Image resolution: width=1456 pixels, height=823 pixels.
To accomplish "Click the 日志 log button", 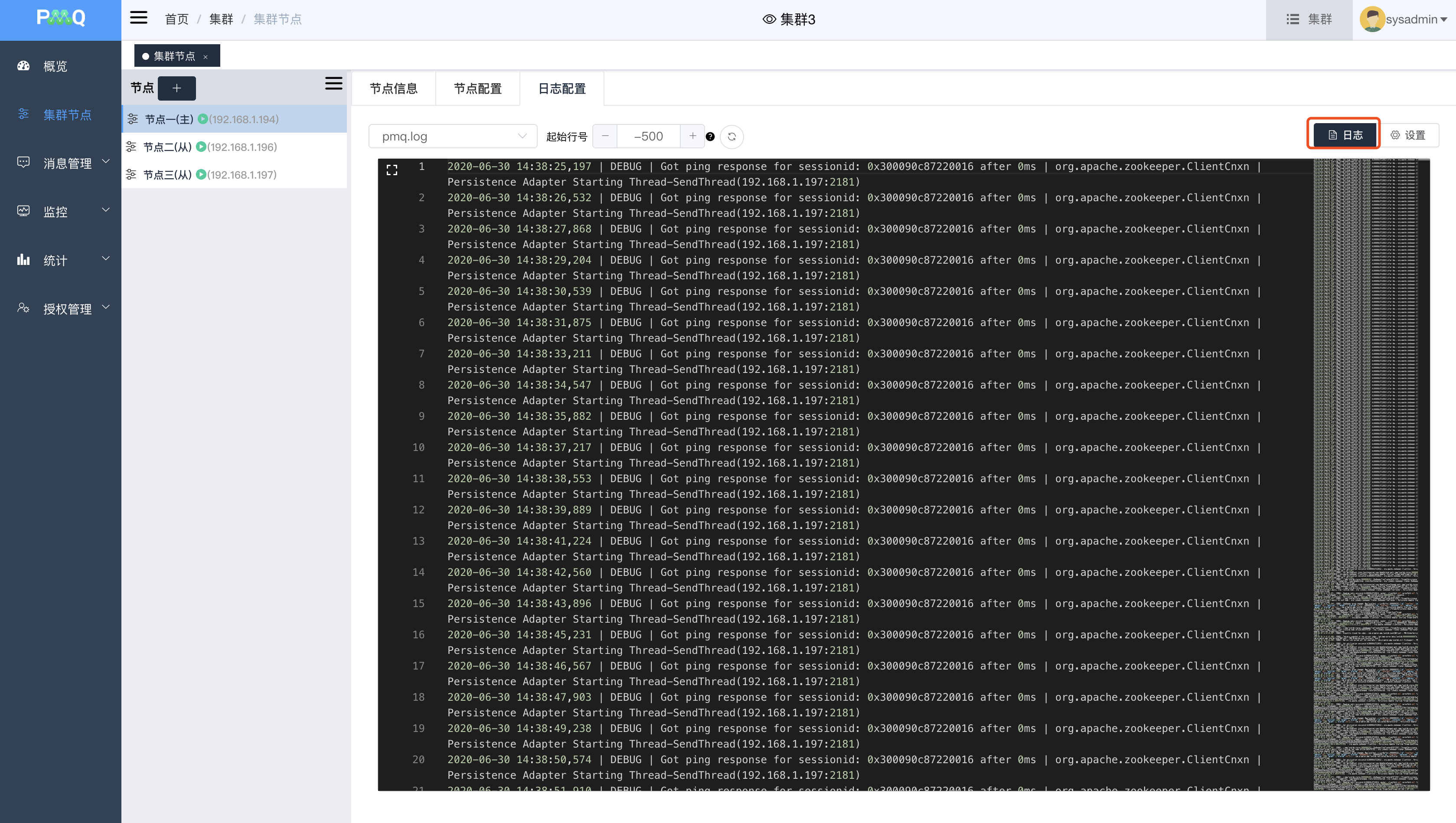I will [1345, 135].
